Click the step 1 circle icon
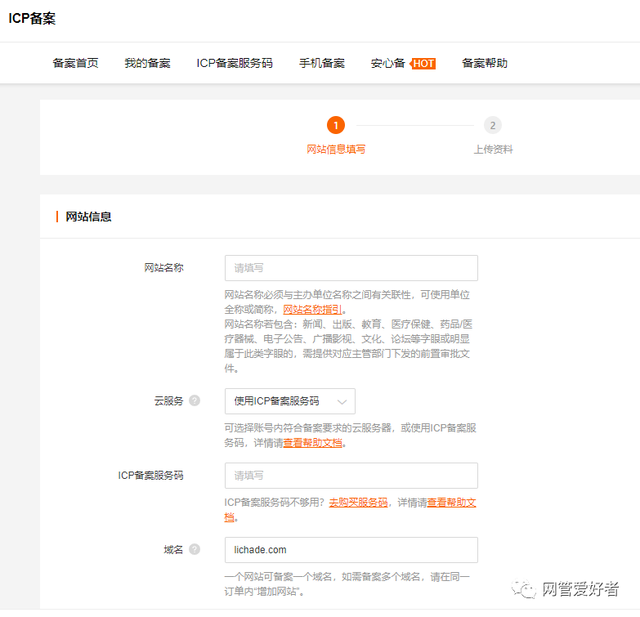The width and height of the screenshot is (640, 617). click(x=336, y=125)
